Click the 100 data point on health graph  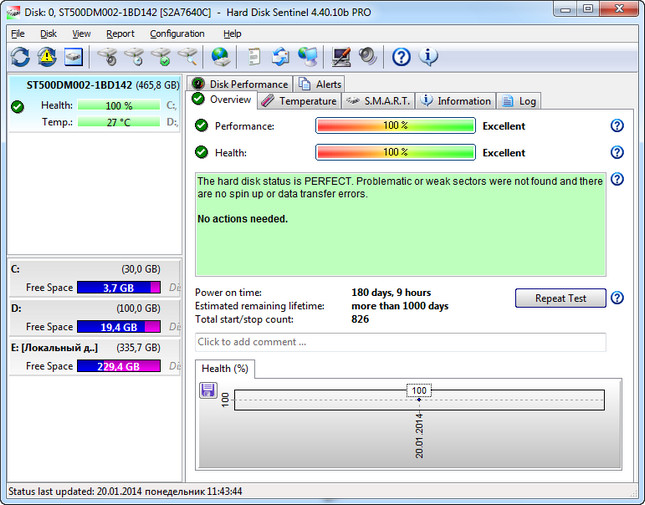(x=419, y=399)
